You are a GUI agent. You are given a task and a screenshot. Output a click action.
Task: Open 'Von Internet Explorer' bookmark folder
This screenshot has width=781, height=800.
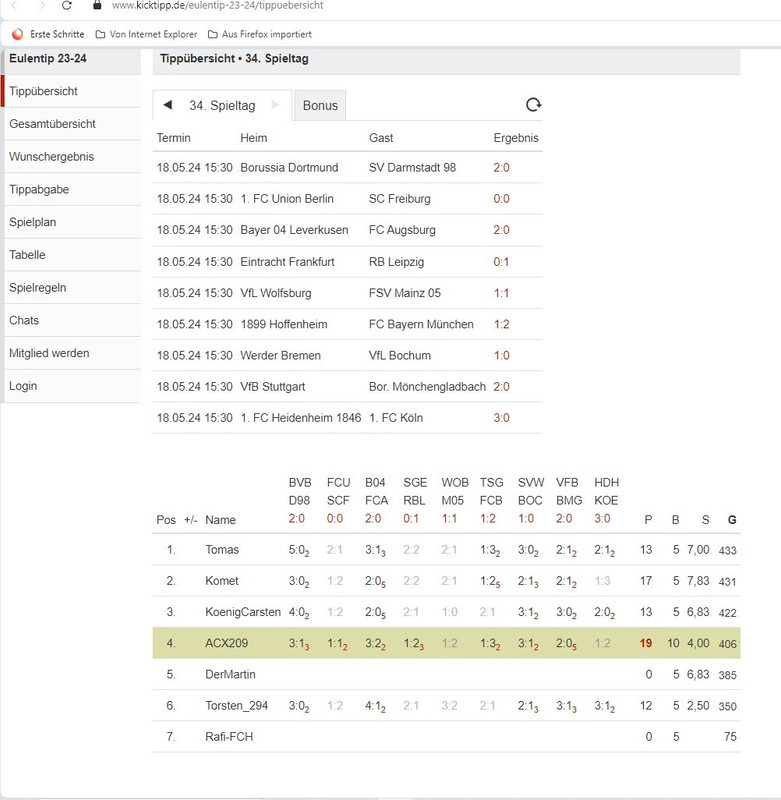pos(146,34)
